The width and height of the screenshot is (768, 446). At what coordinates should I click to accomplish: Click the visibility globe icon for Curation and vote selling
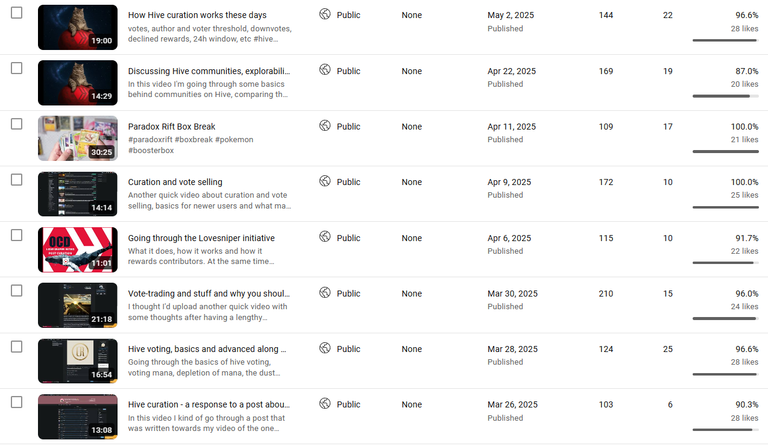pos(325,181)
